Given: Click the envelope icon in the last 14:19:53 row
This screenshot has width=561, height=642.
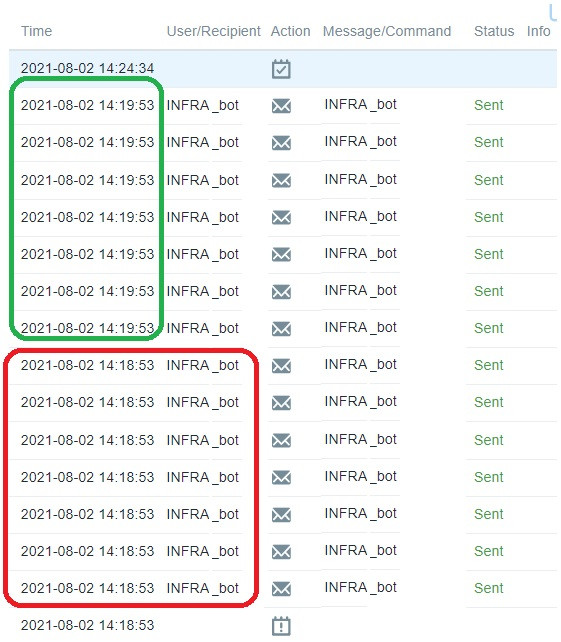Looking at the screenshot, I should (x=281, y=328).
